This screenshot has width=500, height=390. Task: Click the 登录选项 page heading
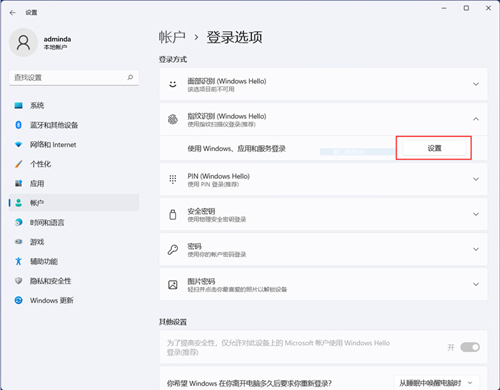coord(234,37)
